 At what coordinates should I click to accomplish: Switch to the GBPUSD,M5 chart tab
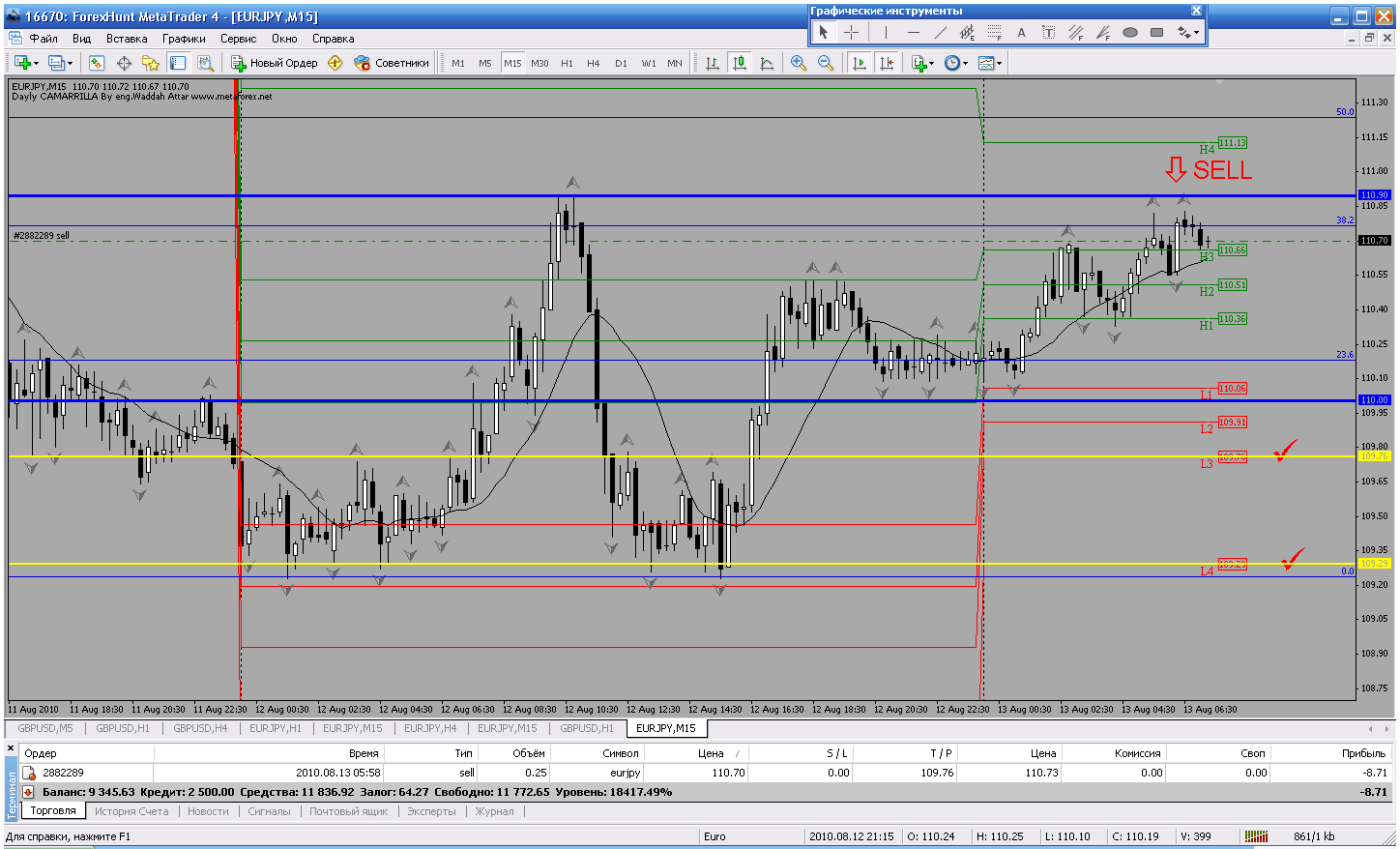(45, 728)
